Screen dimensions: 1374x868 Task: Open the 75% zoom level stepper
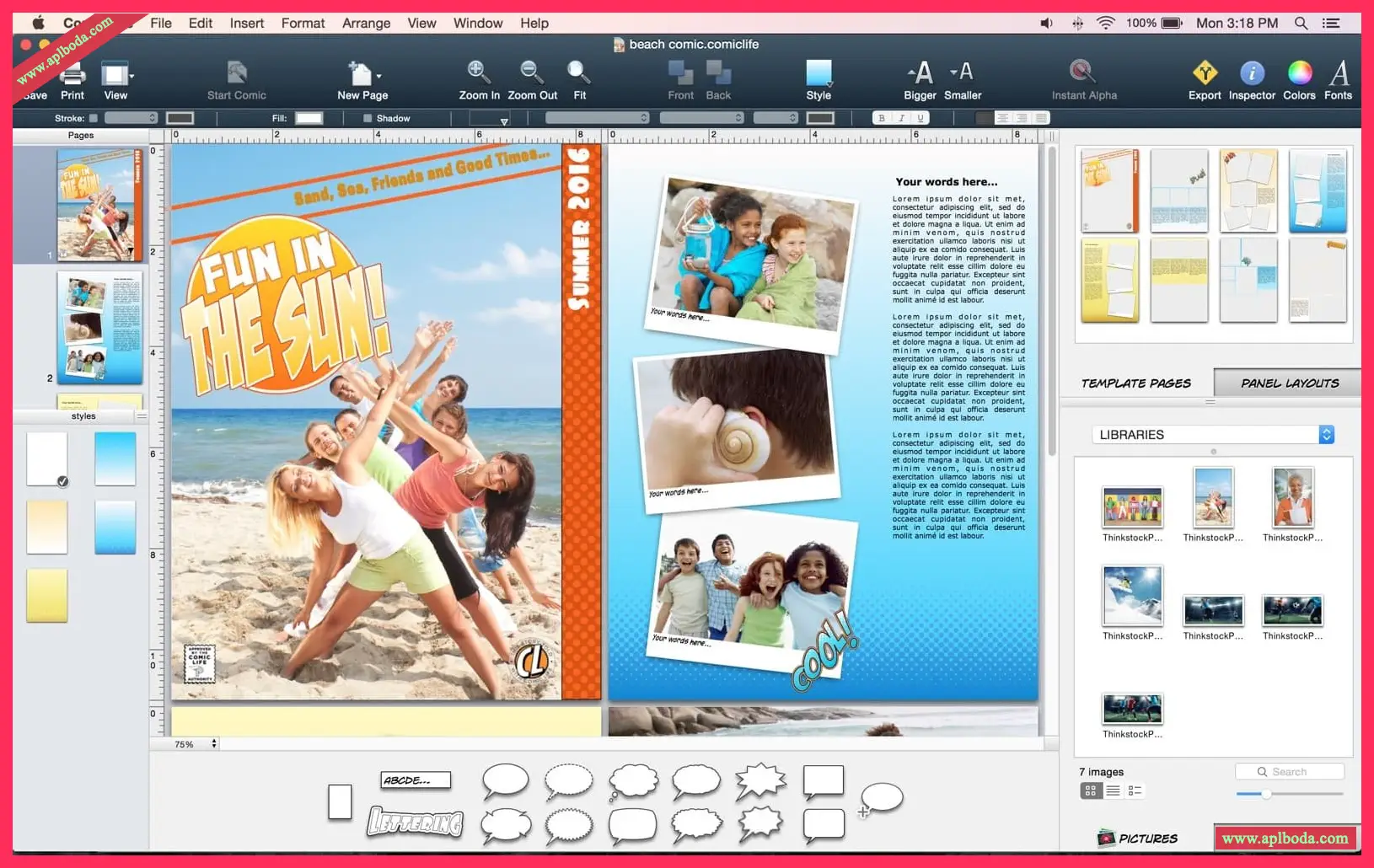[x=214, y=744]
